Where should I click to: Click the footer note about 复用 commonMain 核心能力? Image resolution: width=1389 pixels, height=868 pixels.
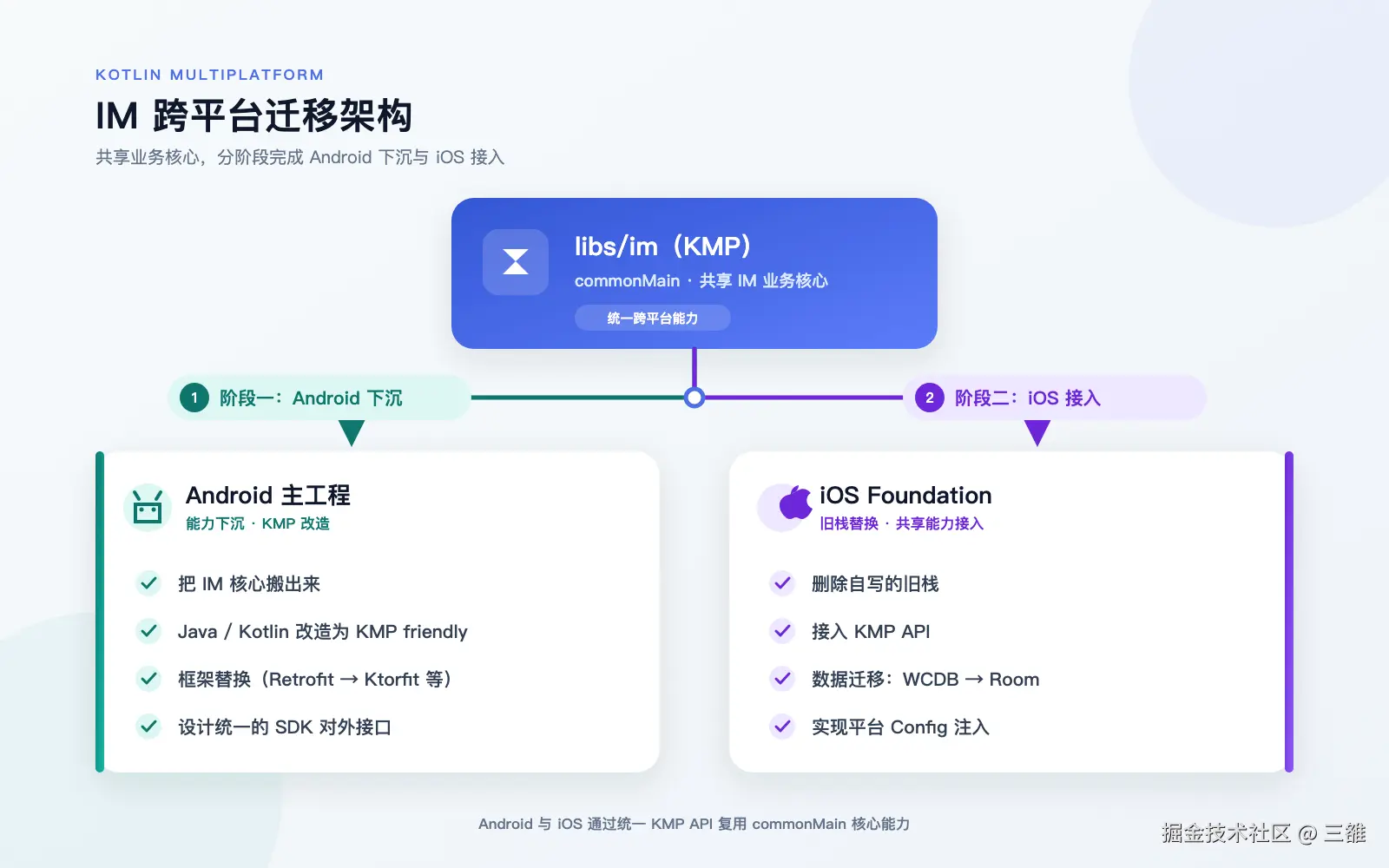(x=694, y=824)
